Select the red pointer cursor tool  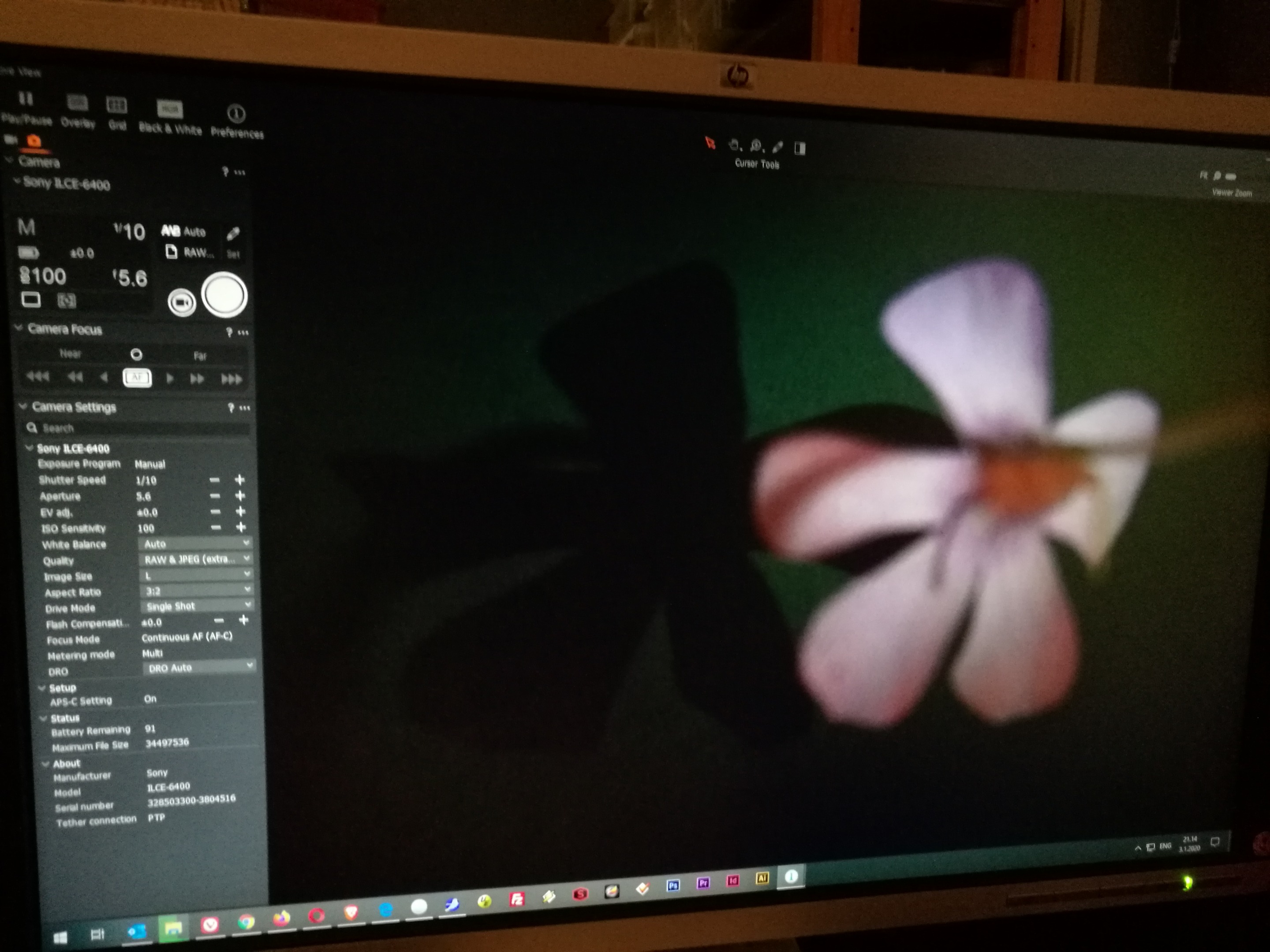(710, 143)
